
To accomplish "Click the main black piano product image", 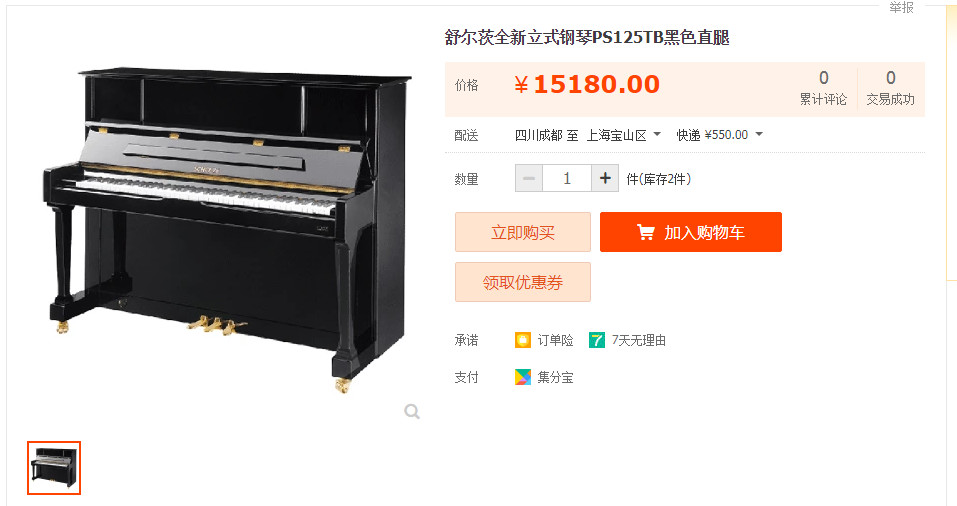I will 227,229.
